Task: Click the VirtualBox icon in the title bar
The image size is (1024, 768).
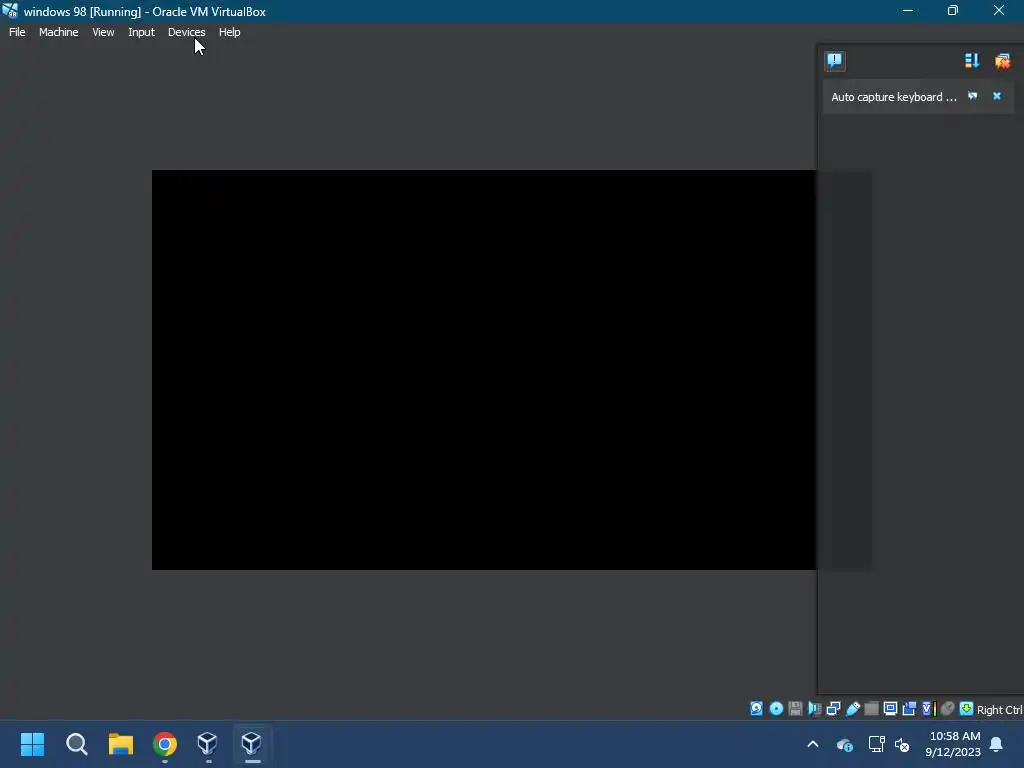Action: (x=10, y=11)
